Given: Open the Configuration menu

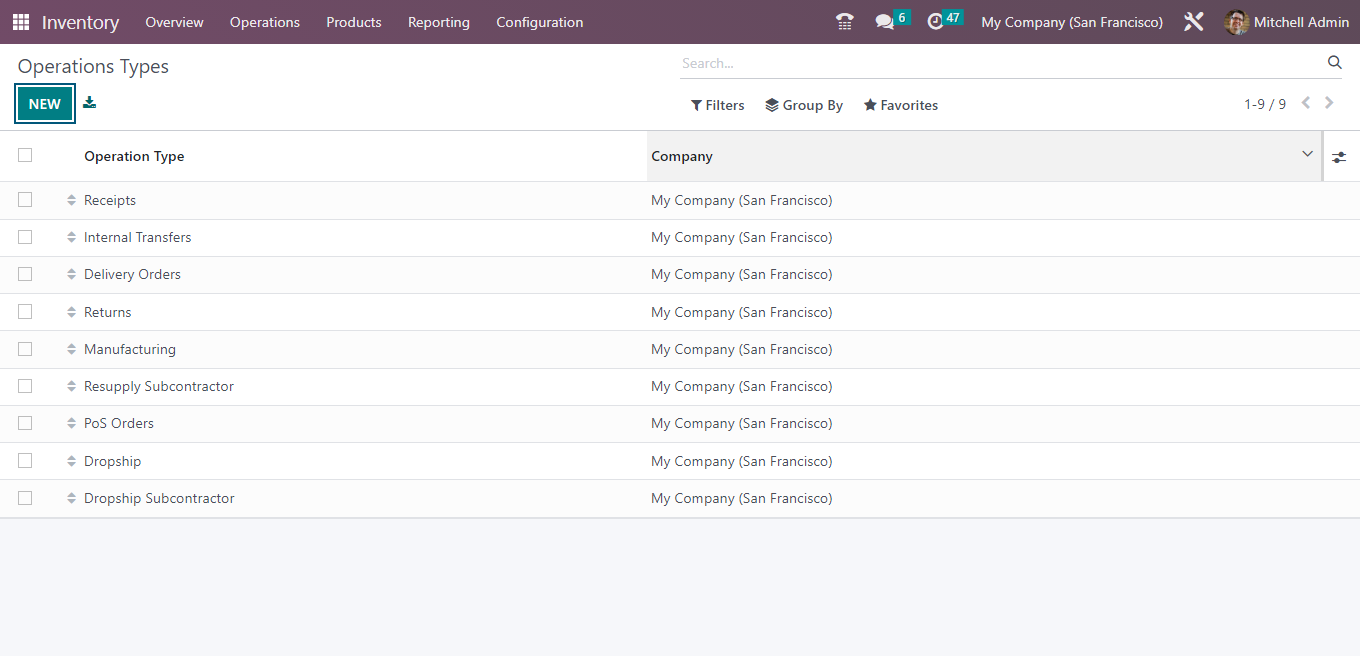Looking at the screenshot, I should 539,21.
